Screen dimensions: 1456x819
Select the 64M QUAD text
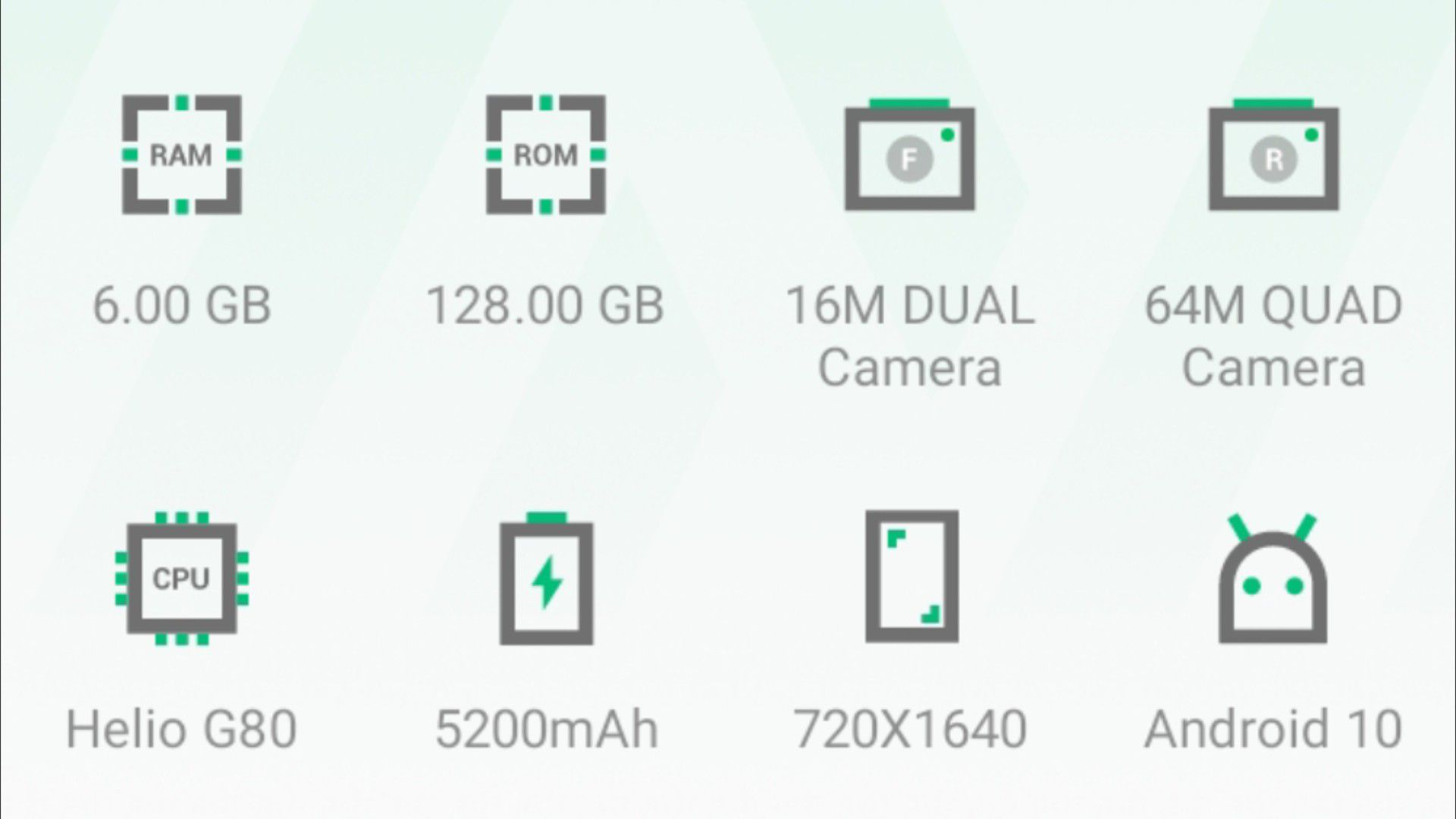click(1274, 306)
